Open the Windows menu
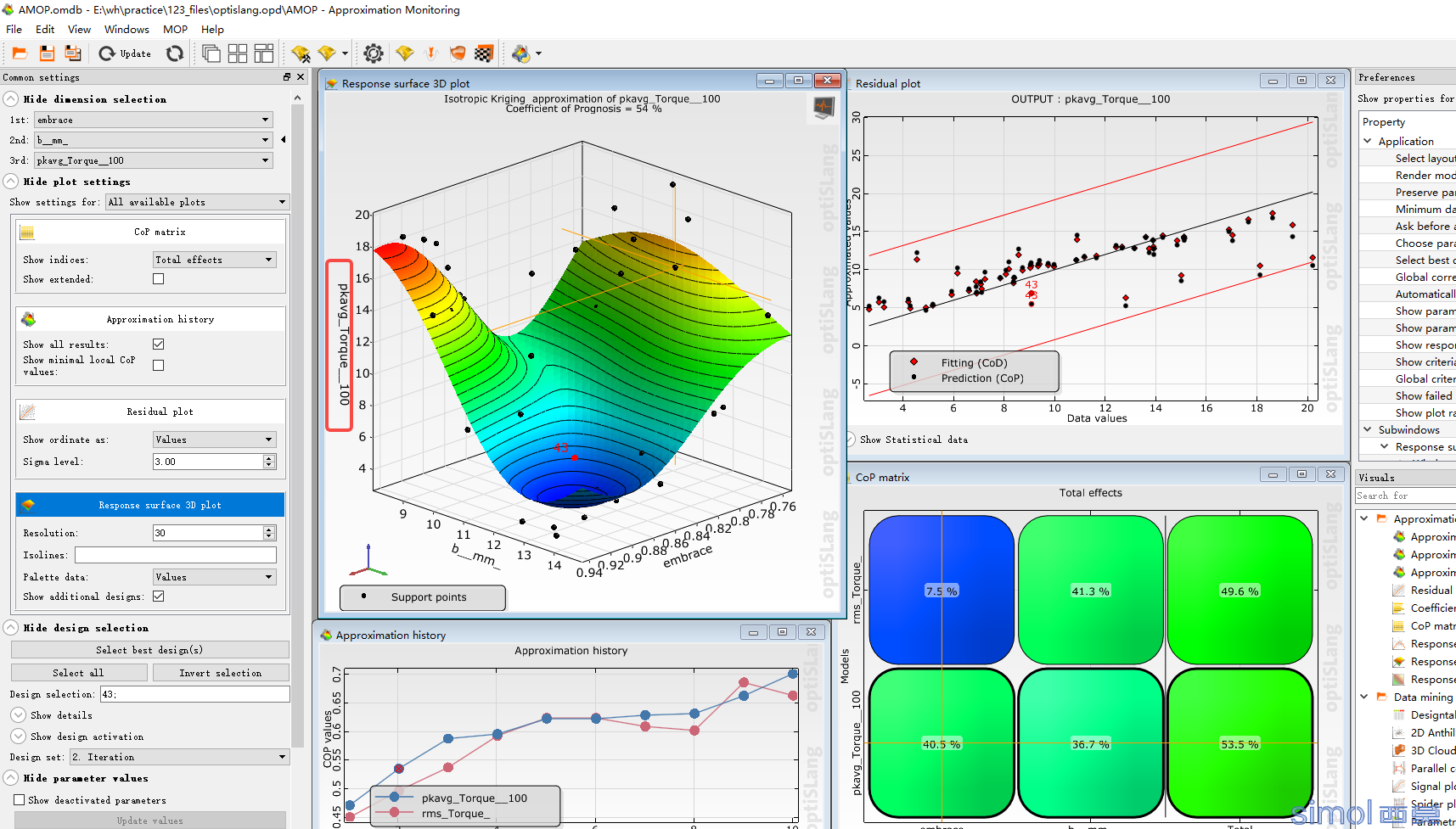 (x=126, y=29)
